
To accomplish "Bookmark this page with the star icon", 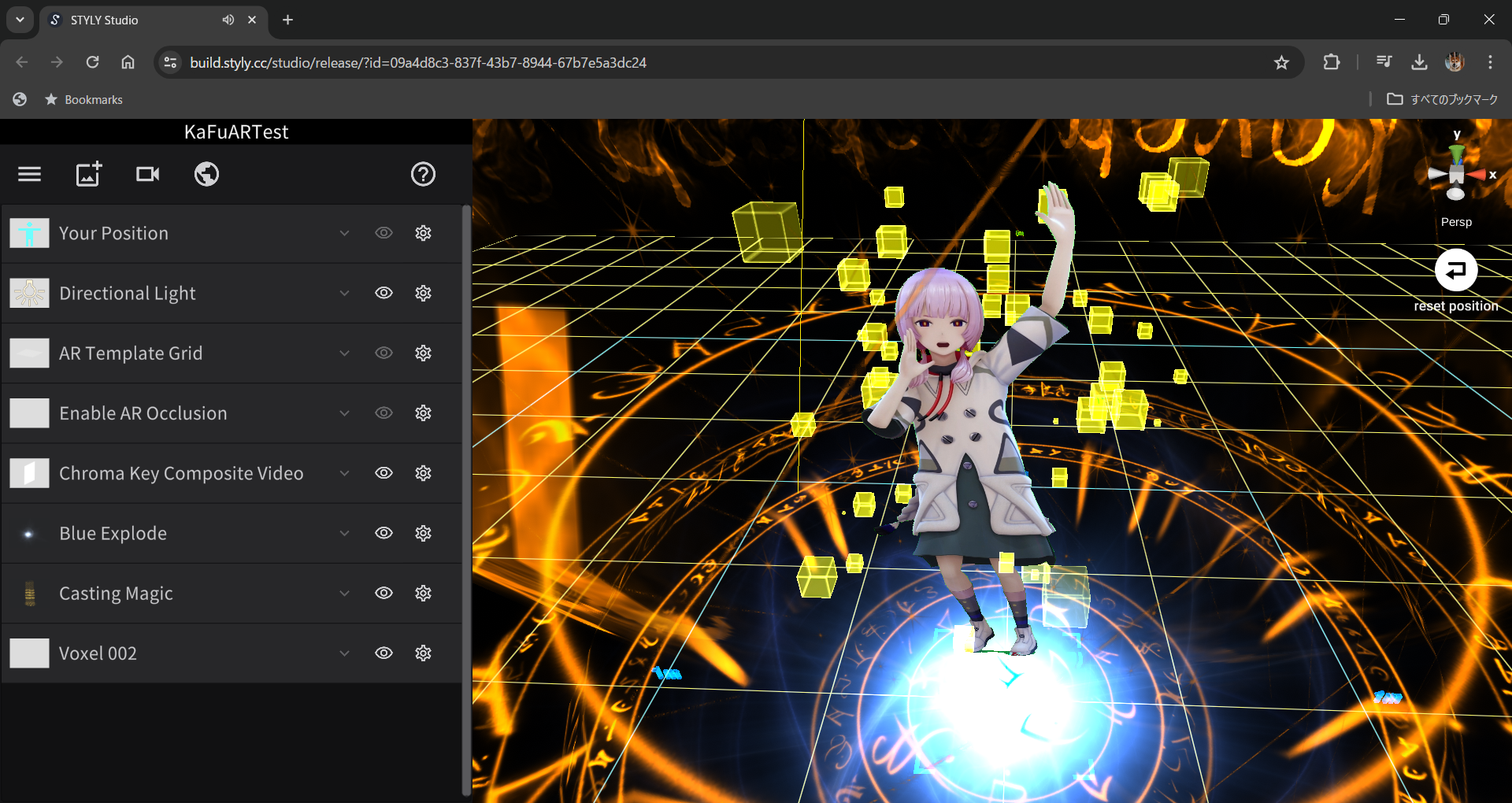I will [1281, 62].
